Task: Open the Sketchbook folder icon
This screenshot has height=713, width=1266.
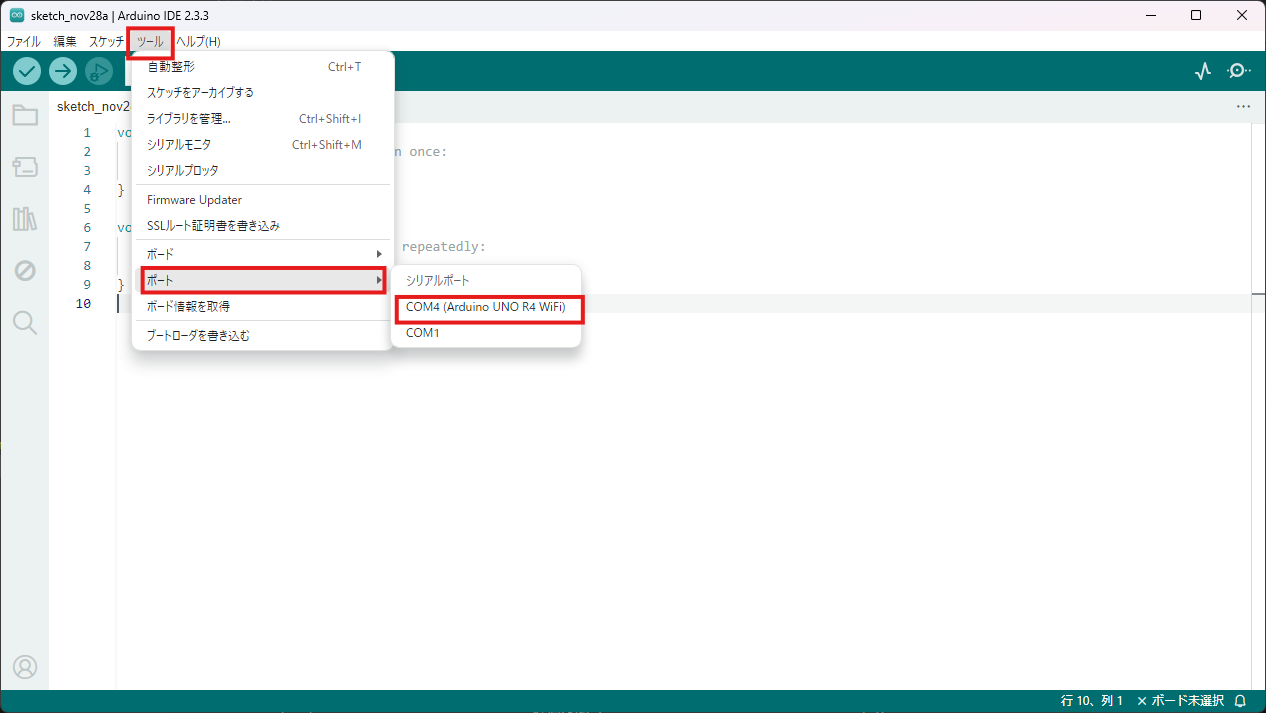Action: pos(25,115)
